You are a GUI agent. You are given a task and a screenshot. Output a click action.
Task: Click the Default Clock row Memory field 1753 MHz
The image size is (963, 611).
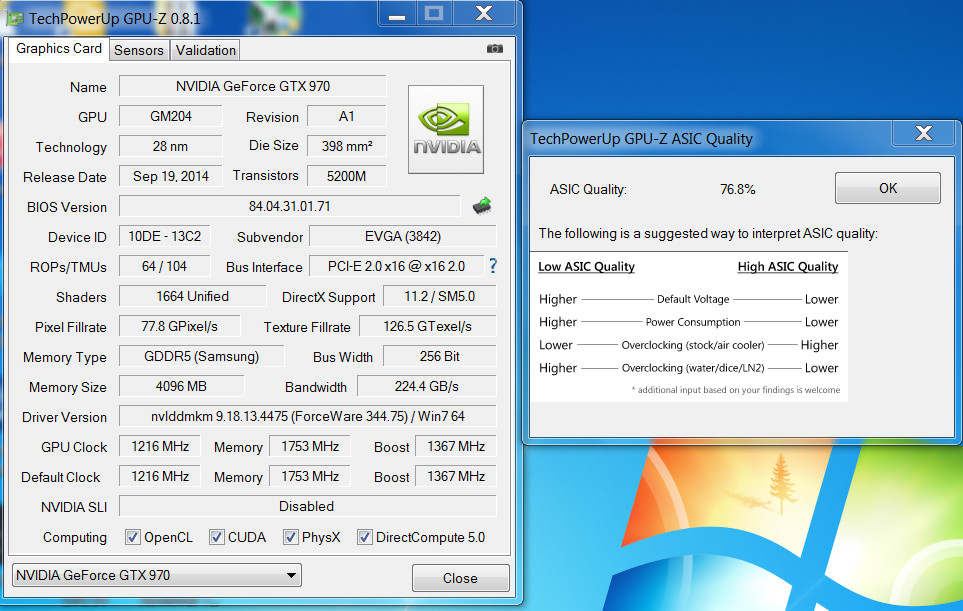click(310, 477)
